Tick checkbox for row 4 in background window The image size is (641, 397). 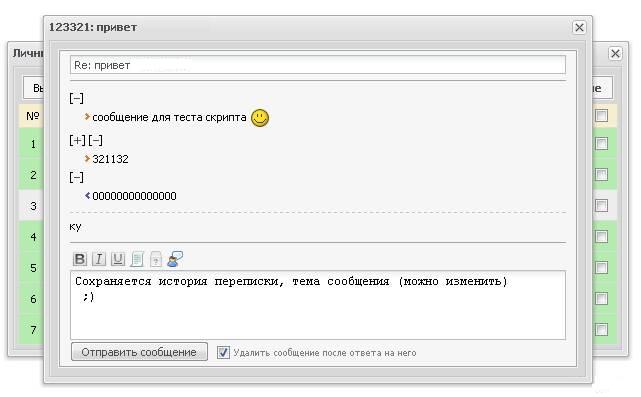tap(601, 236)
